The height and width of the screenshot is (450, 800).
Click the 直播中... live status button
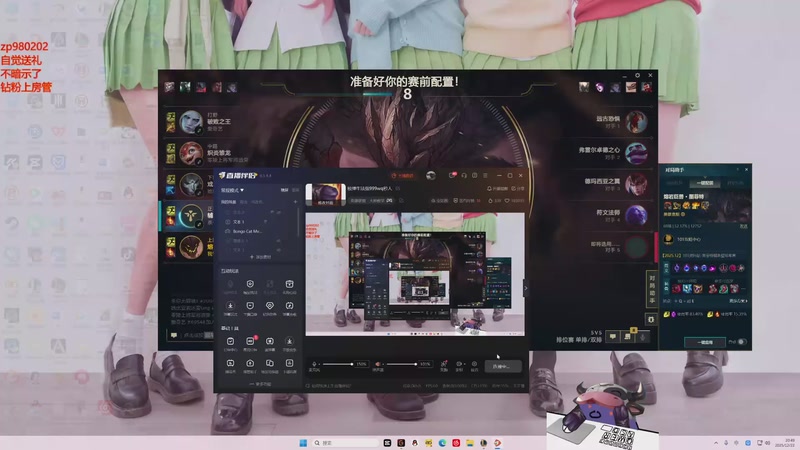pyautogui.click(x=501, y=366)
